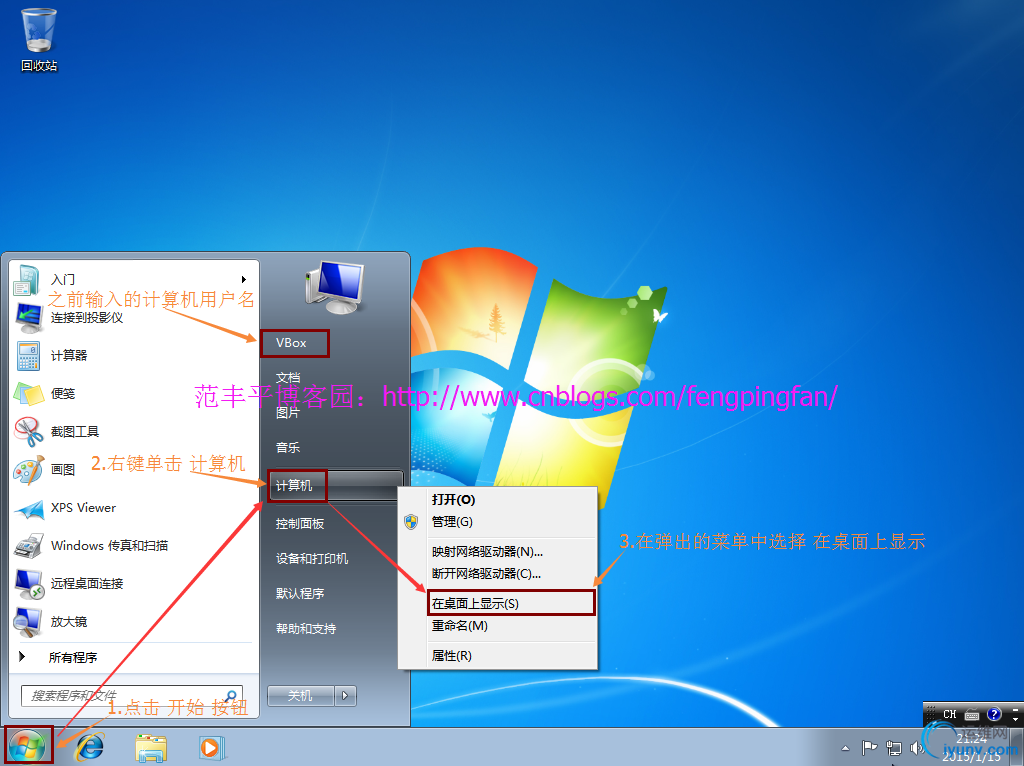Open XPS Viewer icon
This screenshot has height=766, width=1024.
click(x=29, y=508)
